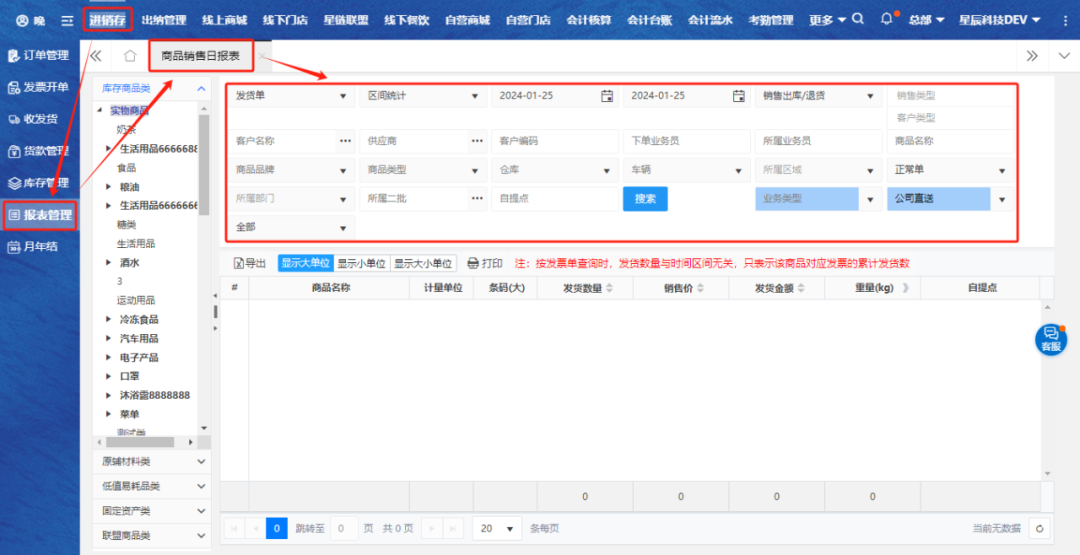Toggle the hamburger menu icon at top
This screenshot has height=555, width=1080.
(66, 20)
